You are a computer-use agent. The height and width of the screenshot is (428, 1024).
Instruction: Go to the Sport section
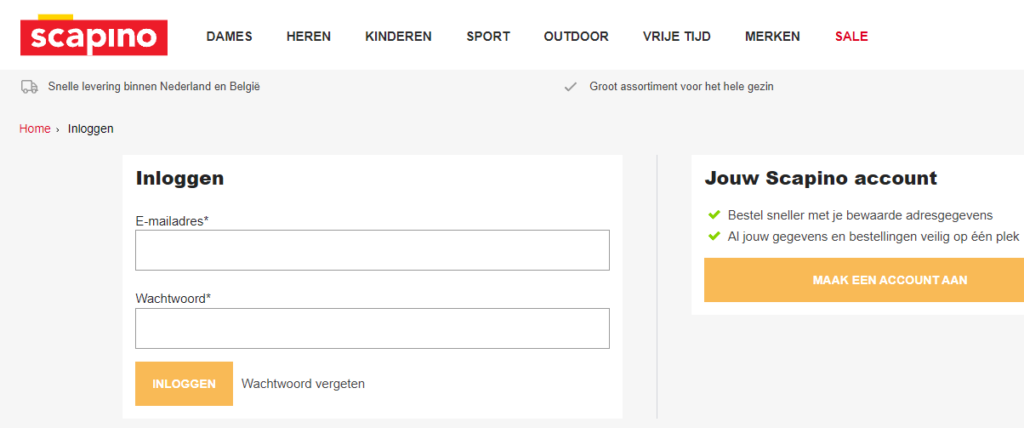click(488, 37)
